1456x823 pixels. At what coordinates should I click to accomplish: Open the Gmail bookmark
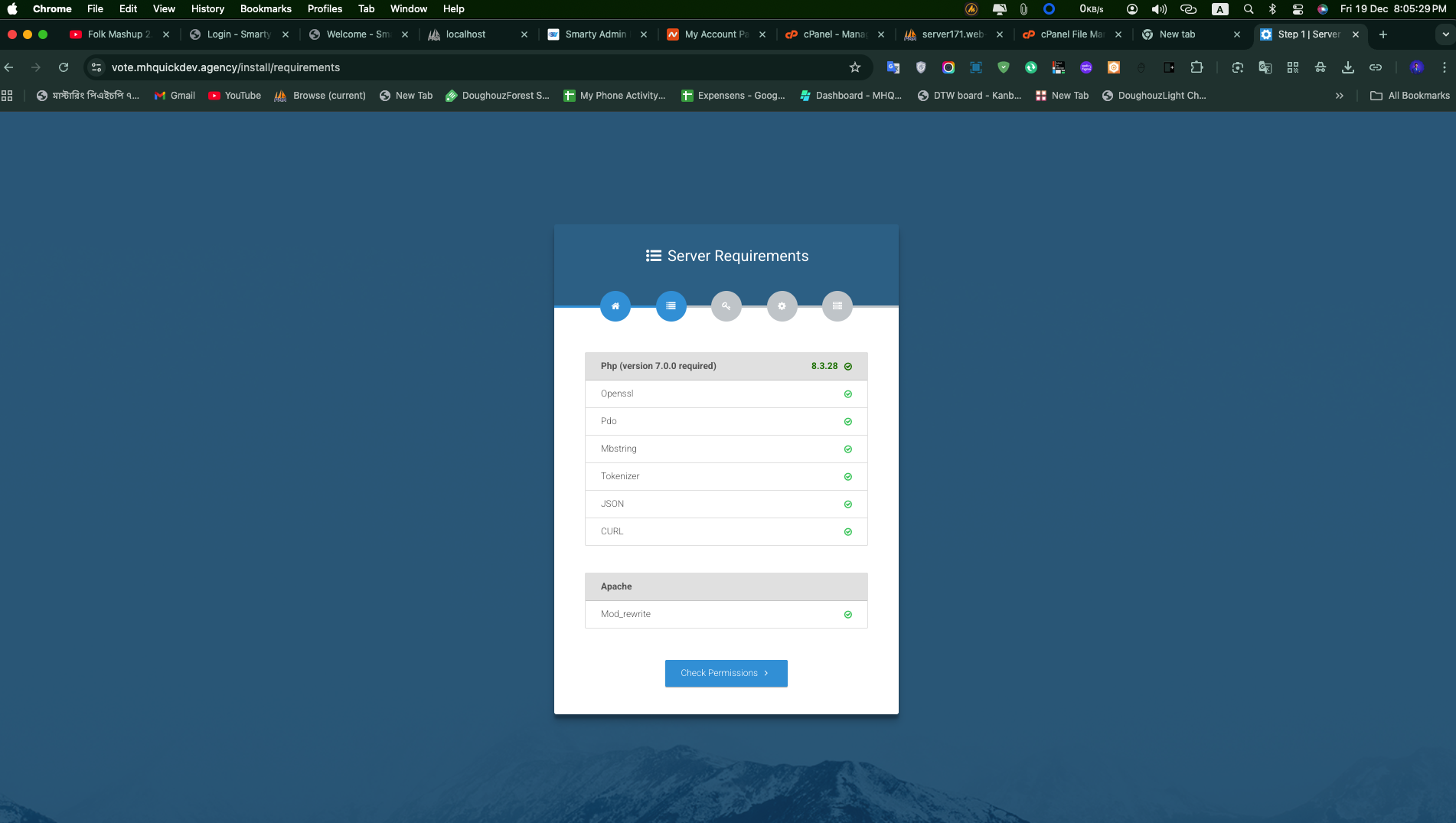[175, 96]
